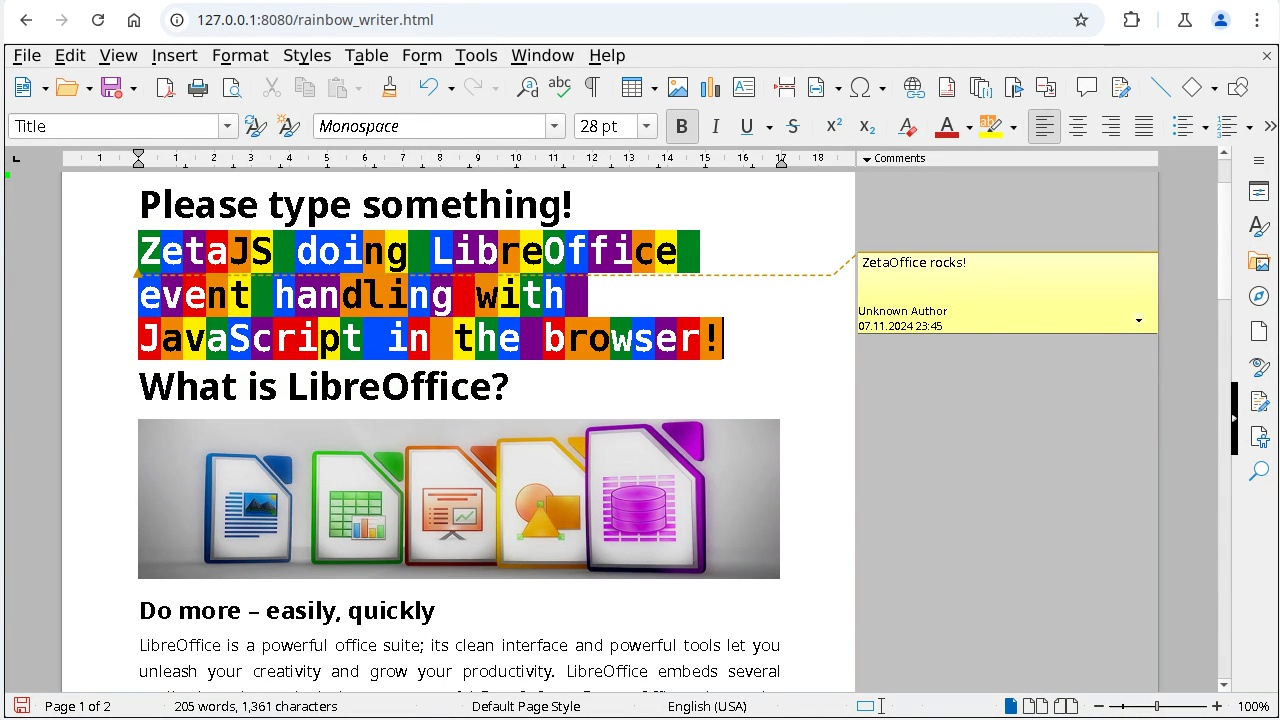Click the Undo arrow
This screenshot has height=720, width=1280.
click(x=429, y=88)
